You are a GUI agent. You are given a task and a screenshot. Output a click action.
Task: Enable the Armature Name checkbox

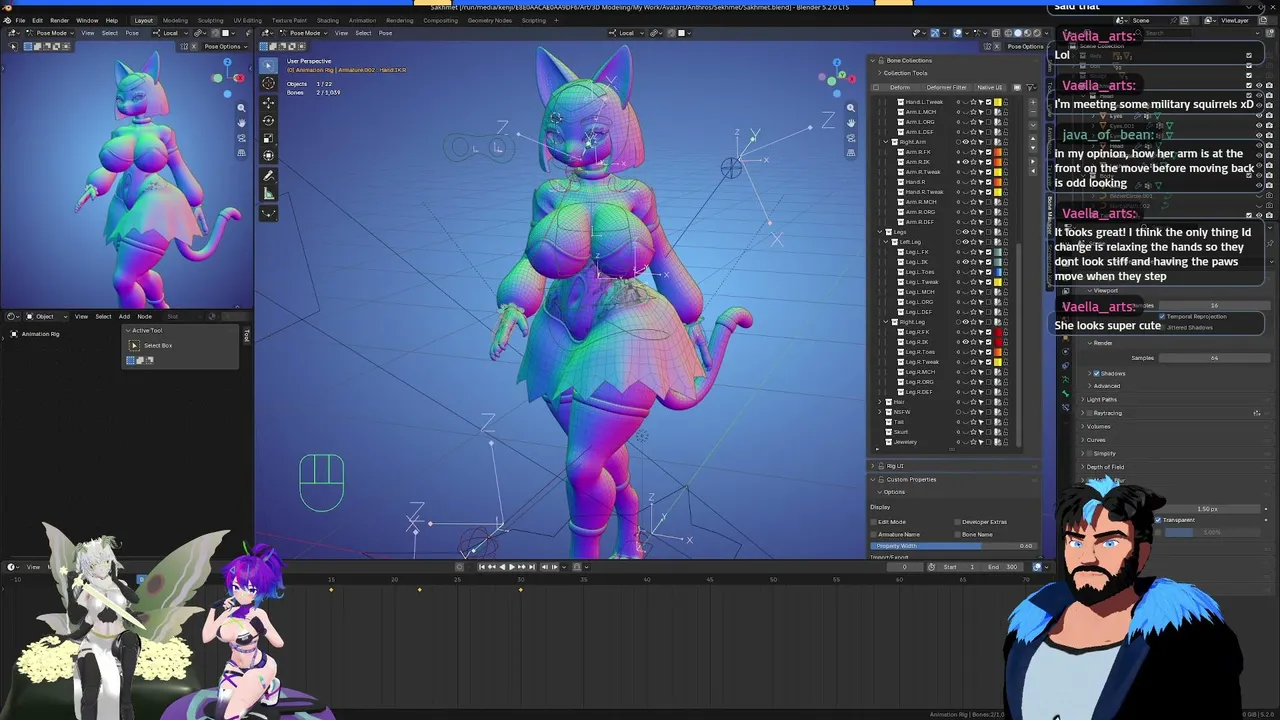pos(874,535)
